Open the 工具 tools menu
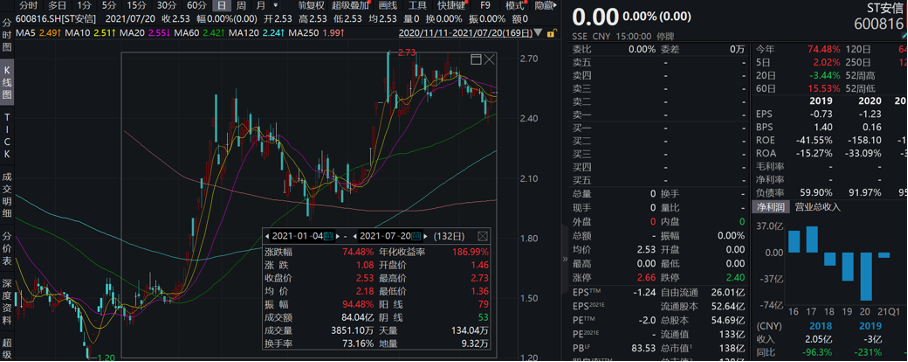The image size is (908, 362). tap(417, 6)
